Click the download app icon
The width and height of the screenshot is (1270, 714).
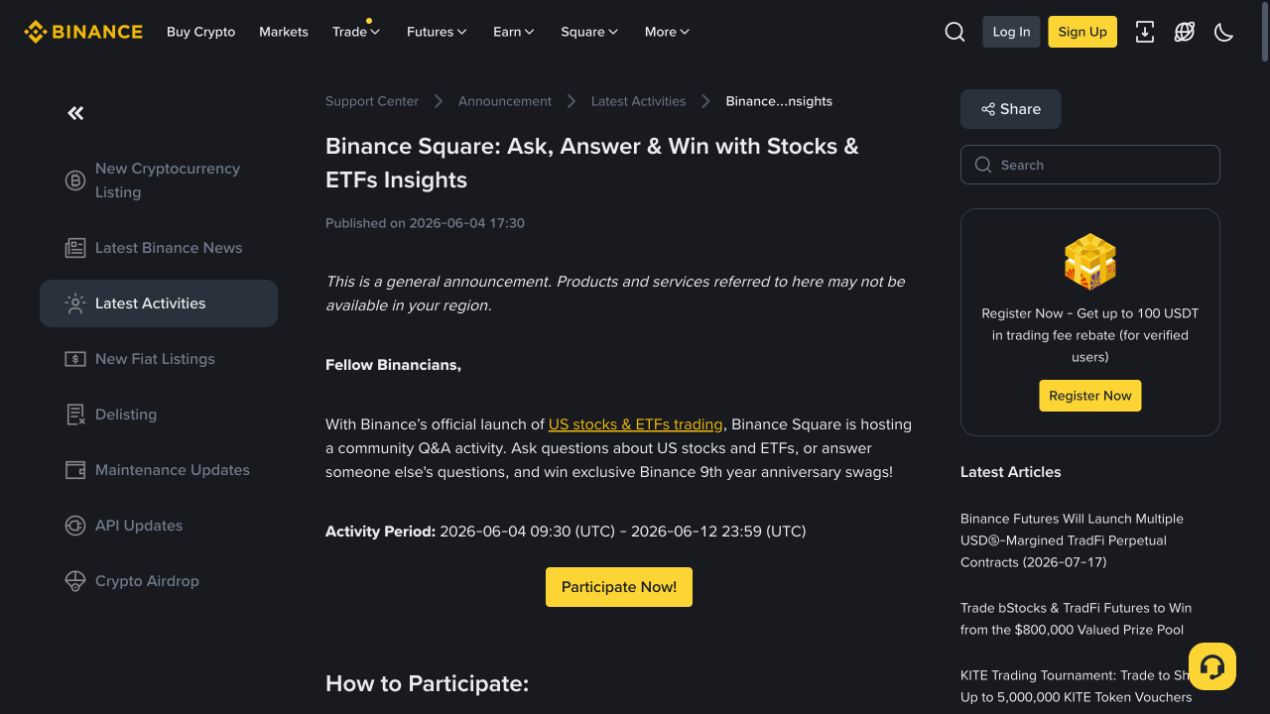[1145, 32]
